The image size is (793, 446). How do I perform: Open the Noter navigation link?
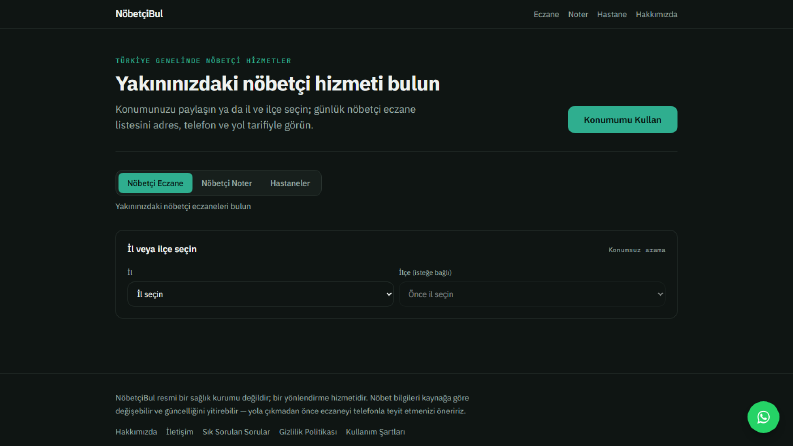[x=578, y=14]
